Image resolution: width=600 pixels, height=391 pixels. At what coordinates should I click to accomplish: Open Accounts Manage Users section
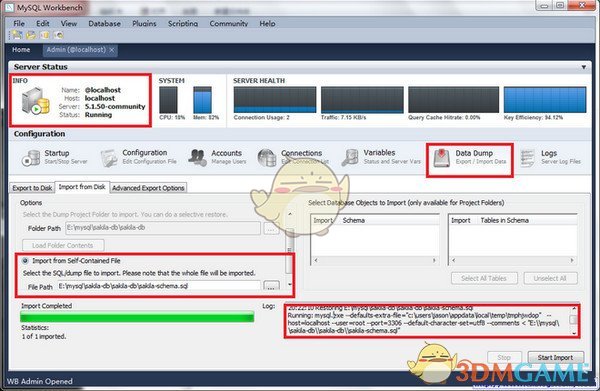tap(217, 157)
